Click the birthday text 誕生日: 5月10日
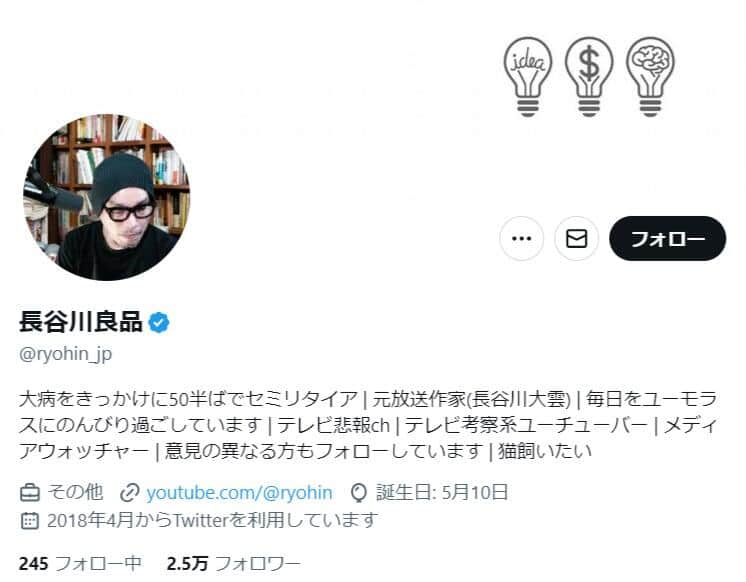The width and height of the screenshot is (746, 582). [x=442, y=493]
